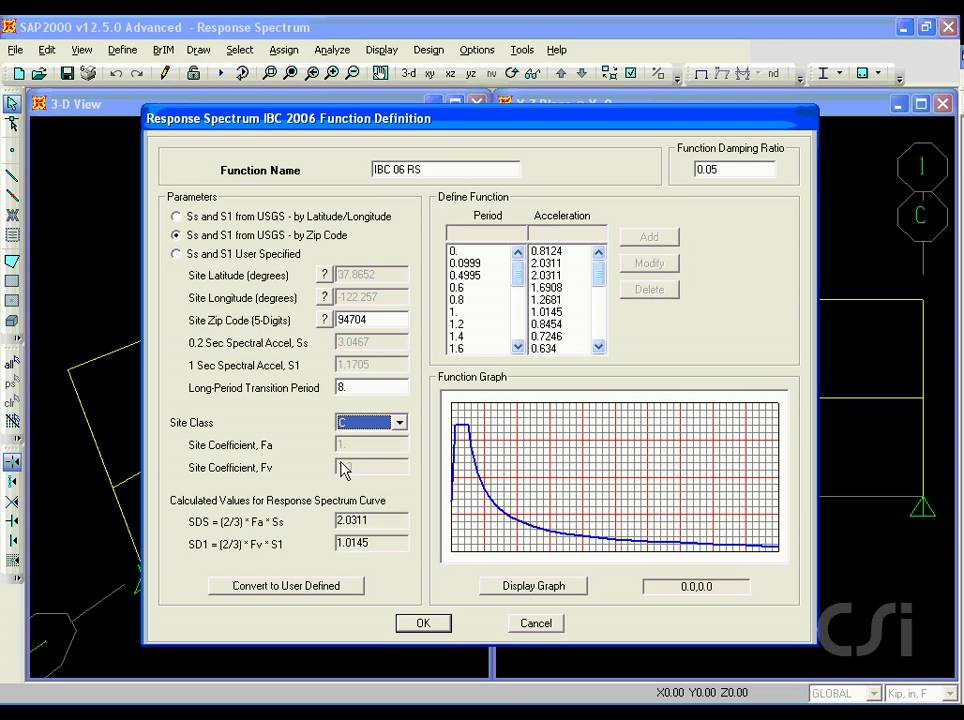
Task: Expand the I-section toolbar dropdown arrow
Action: pyautogui.click(x=839, y=73)
